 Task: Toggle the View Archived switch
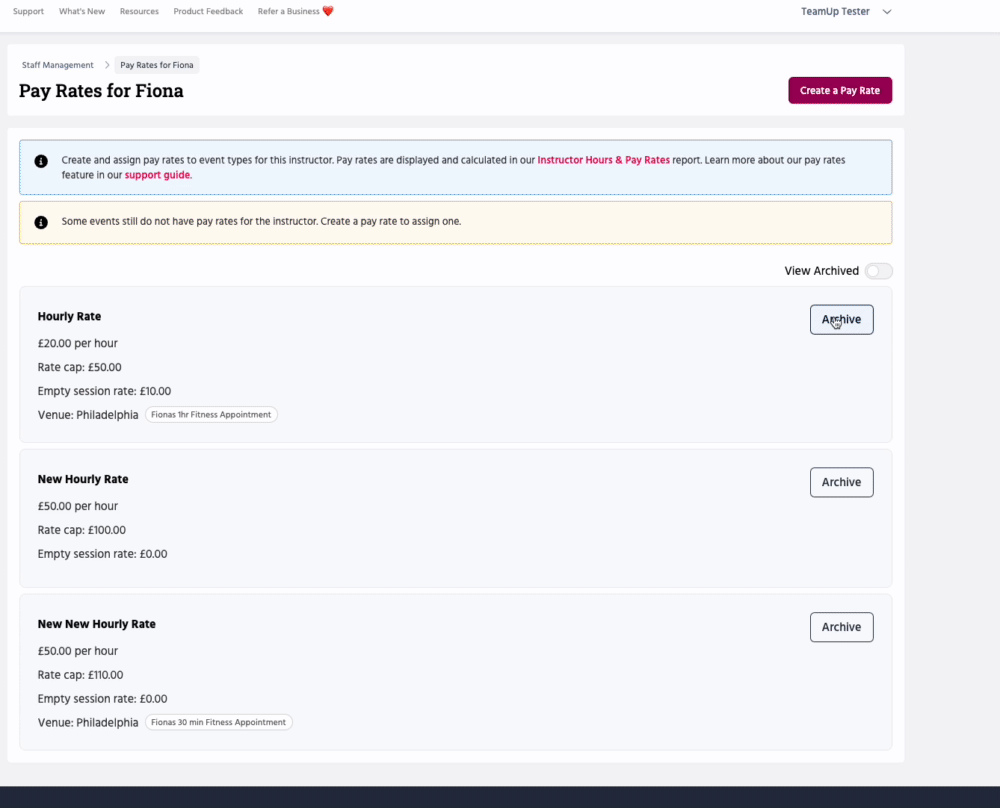point(878,271)
